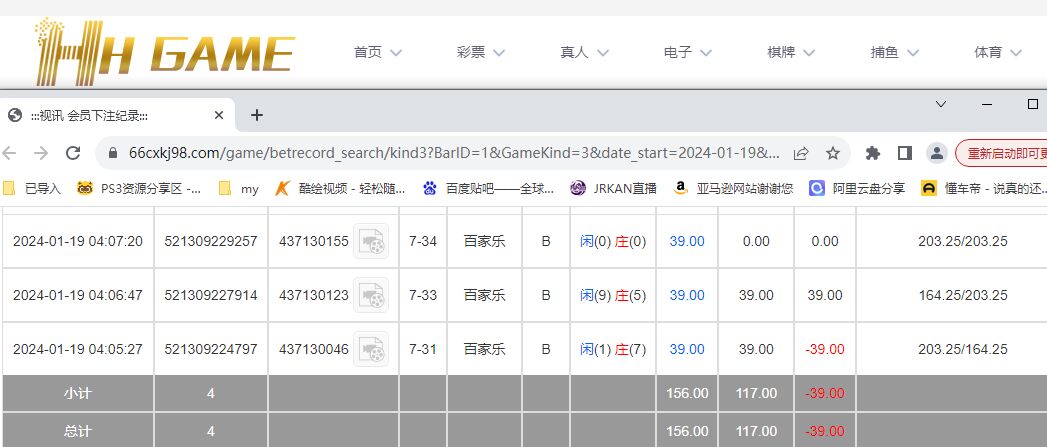This screenshot has height=447, width=1047.
Task: Open video replay for round 437130155
Action: click(x=371, y=241)
